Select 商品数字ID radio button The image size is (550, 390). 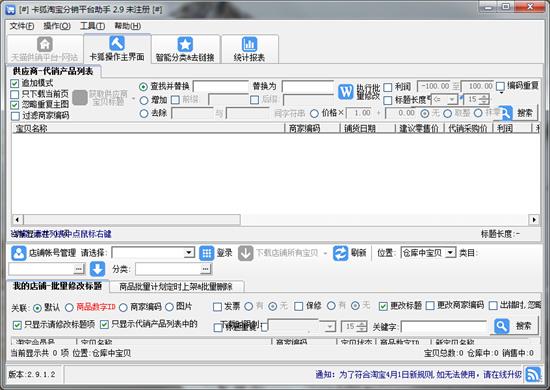pos(69,308)
